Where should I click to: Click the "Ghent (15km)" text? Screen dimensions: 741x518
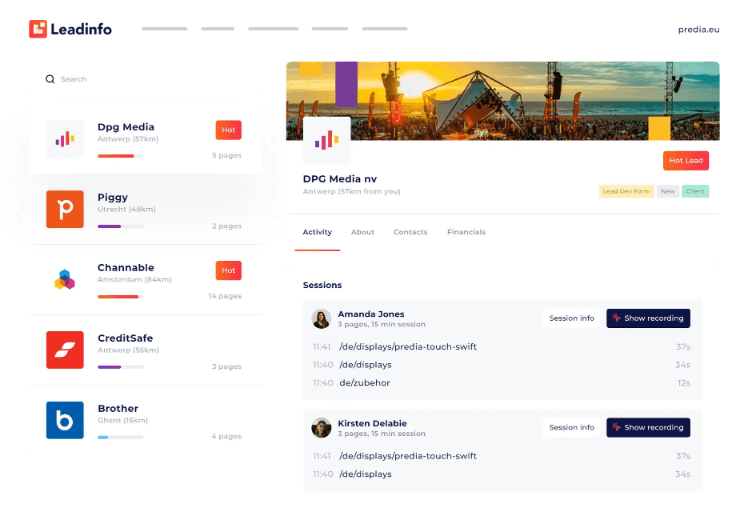[x=123, y=420]
